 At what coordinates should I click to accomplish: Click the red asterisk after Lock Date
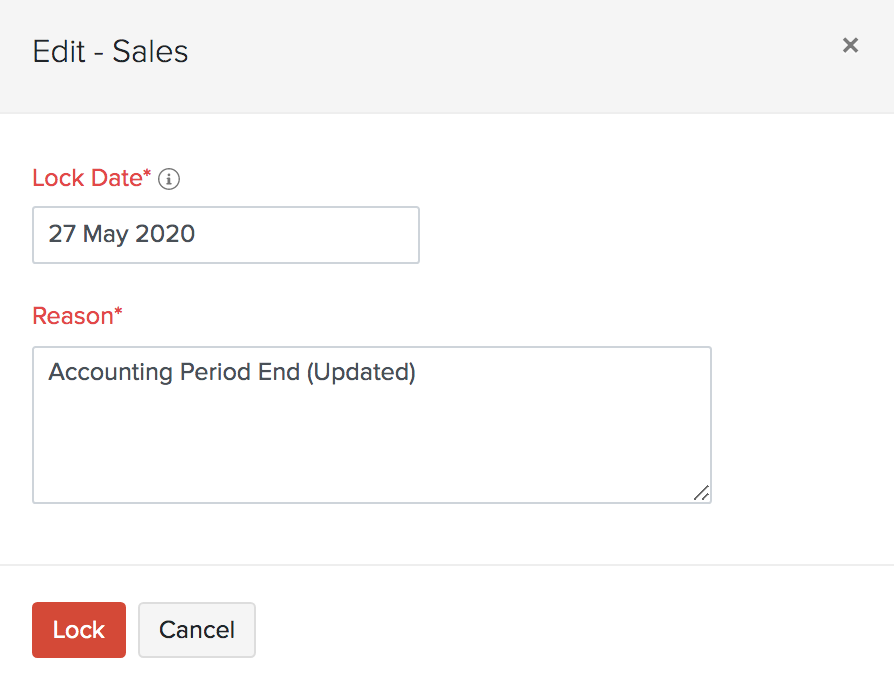click(x=148, y=175)
